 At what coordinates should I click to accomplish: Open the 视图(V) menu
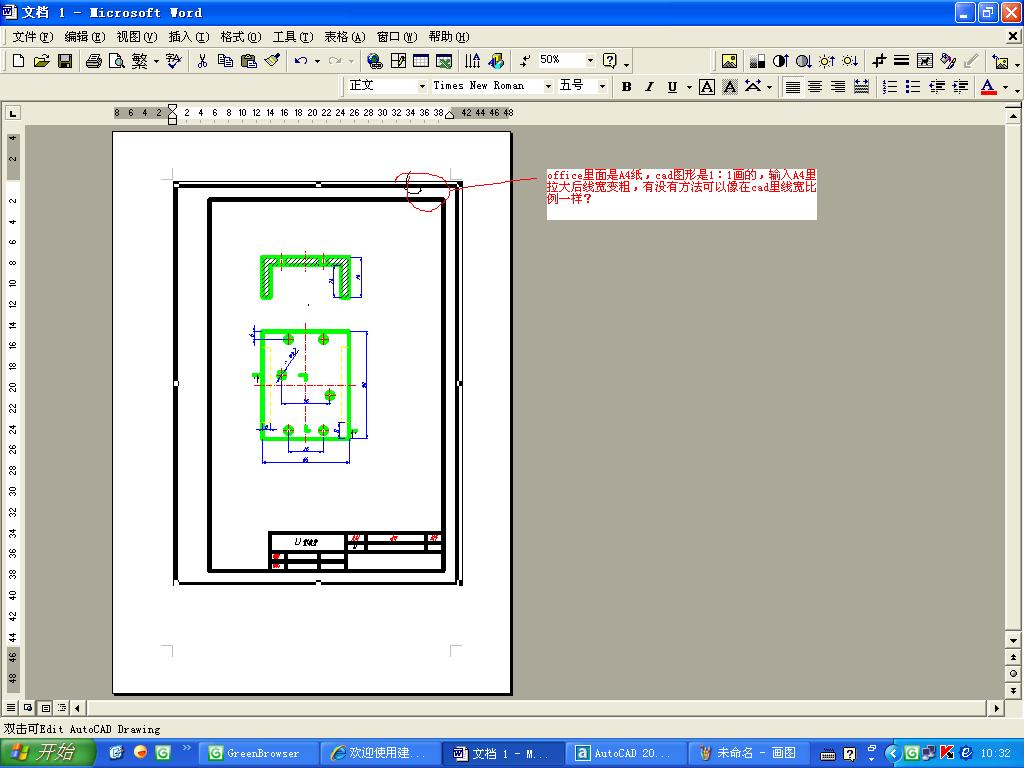pyautogui.click(x=136, y=37)
